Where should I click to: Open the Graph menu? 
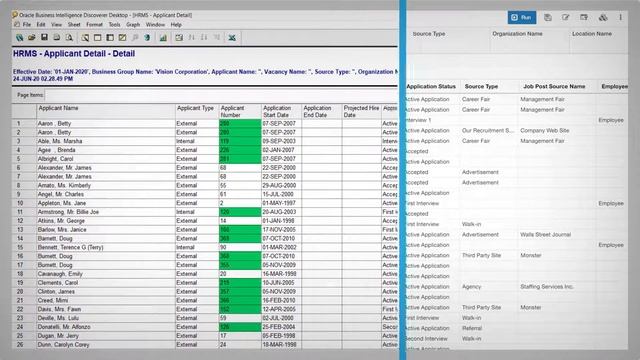coord(133,24)
